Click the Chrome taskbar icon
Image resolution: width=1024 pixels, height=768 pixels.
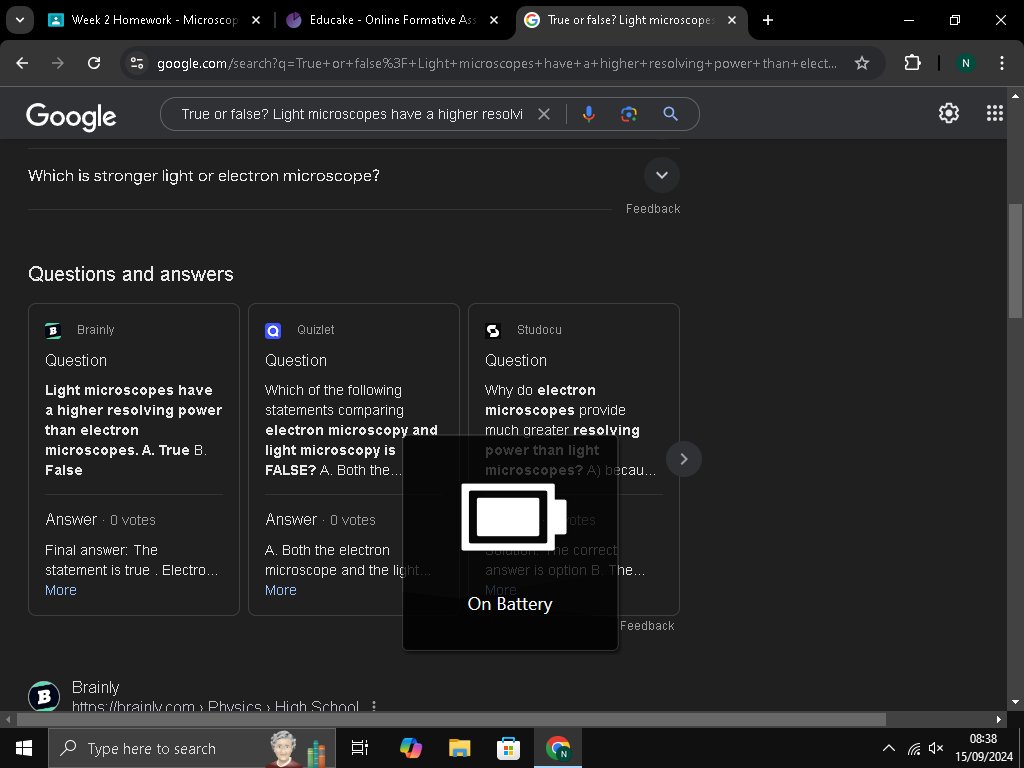(558, 748)
